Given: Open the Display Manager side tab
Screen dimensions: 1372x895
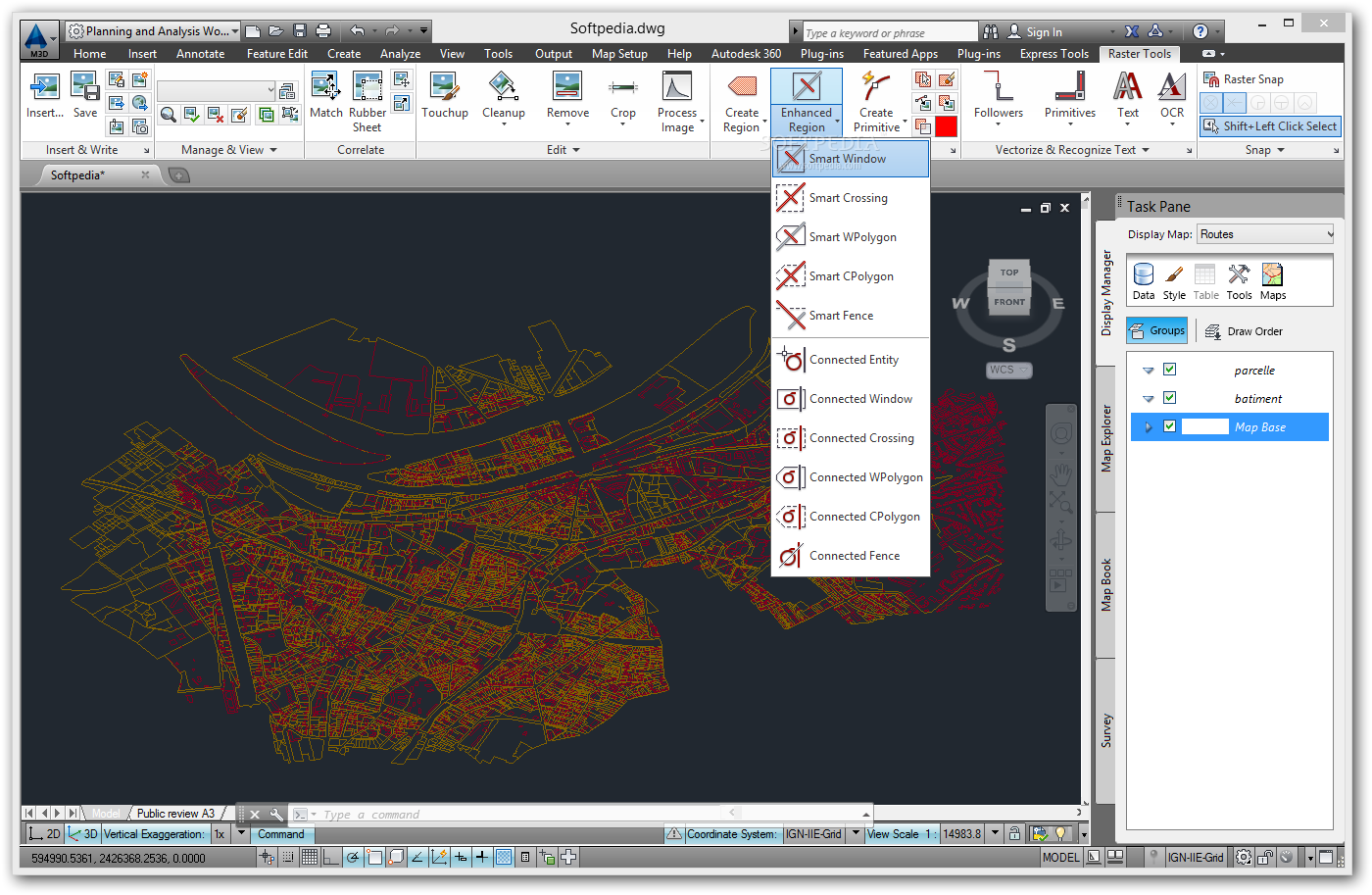Looking at the screenshot, I should tap(1105, 292).
